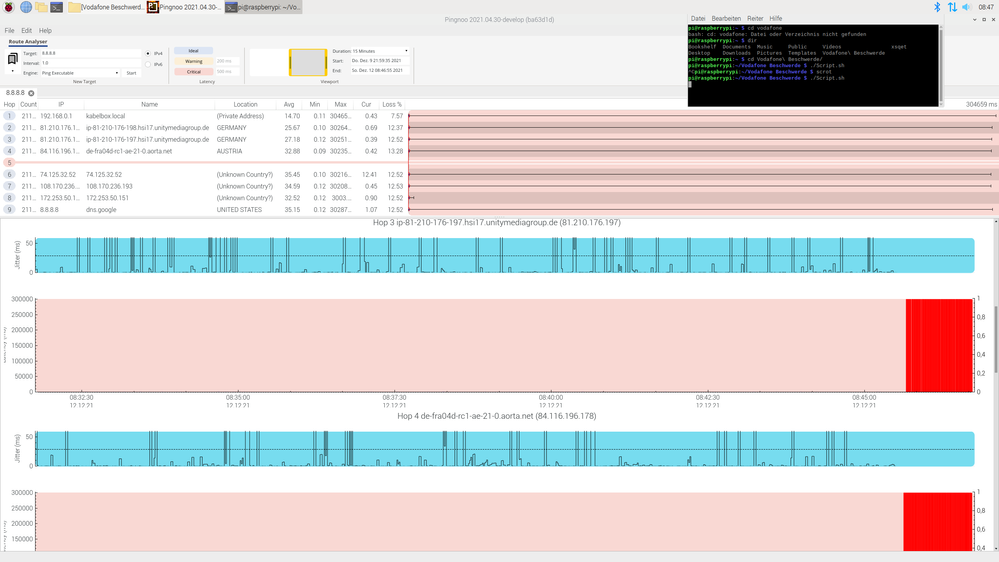Launch the web browser globe icon
999x562 pixels.
[25, 7]
